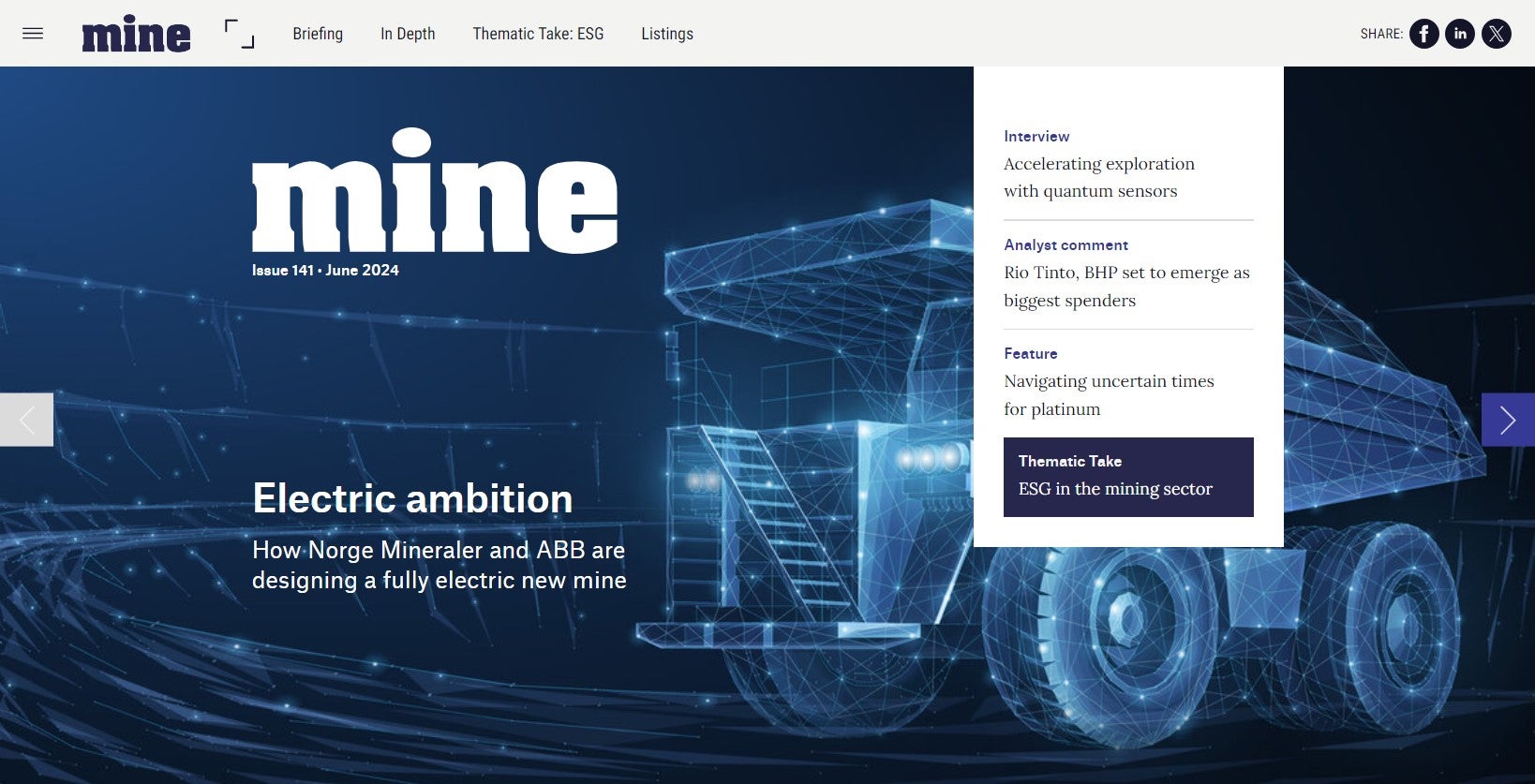Click the SHARE: label
Image resolution: width=1535 pixels, height=784 pixels.
pos(1381,34)
